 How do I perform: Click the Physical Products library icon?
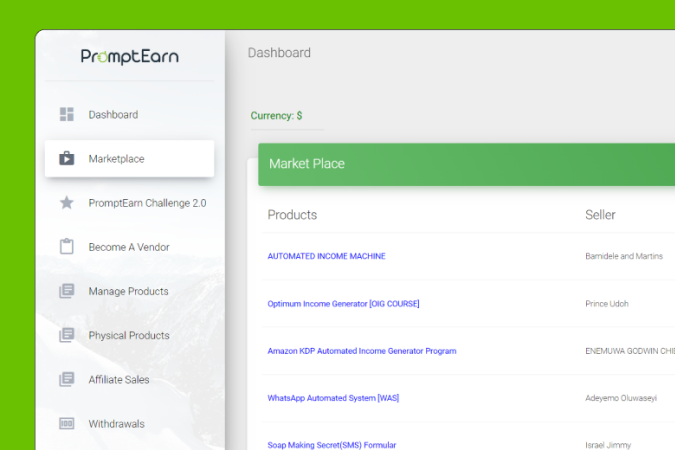click(67, 335)
